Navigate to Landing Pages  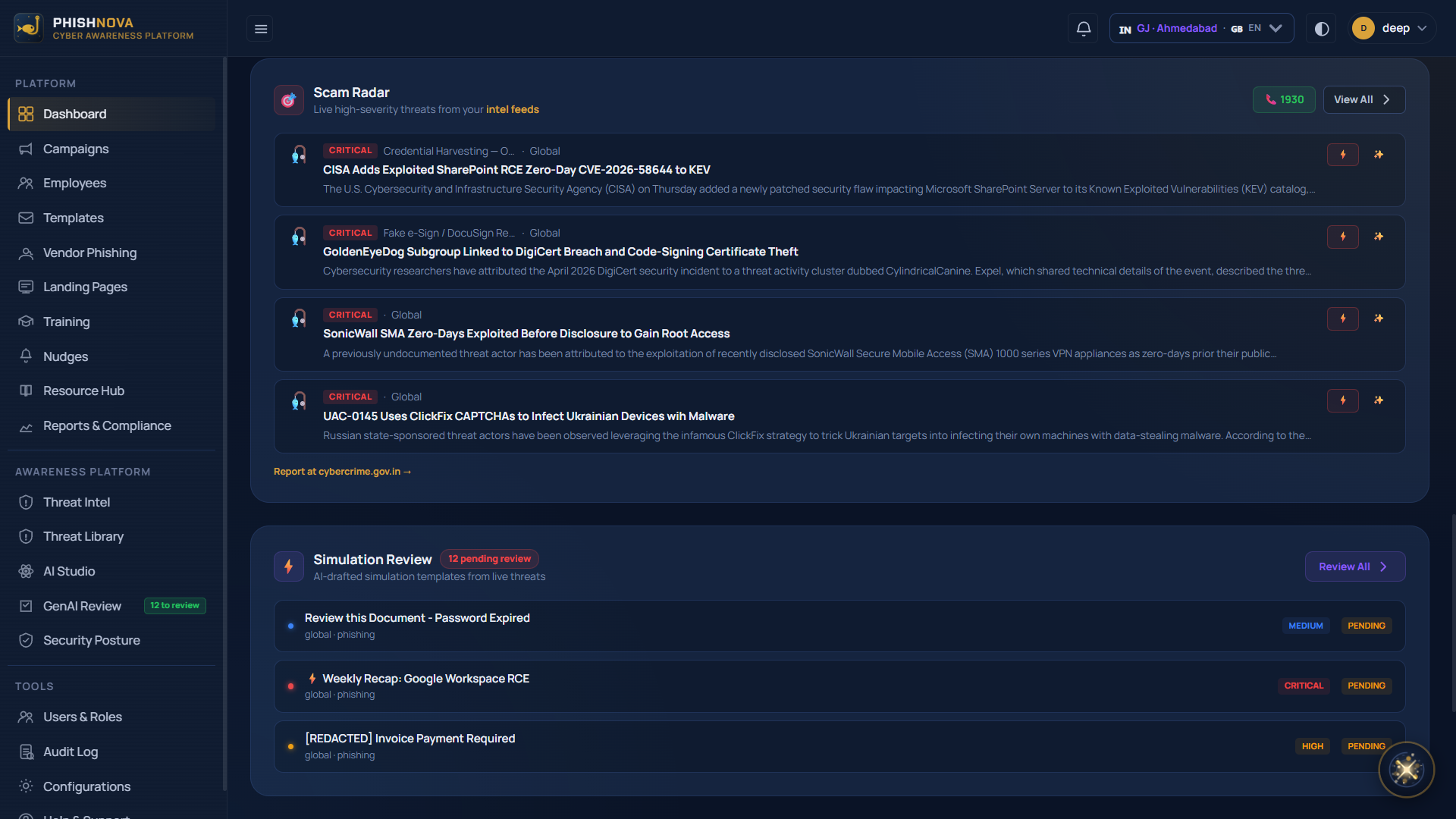(x=111, y=287)
